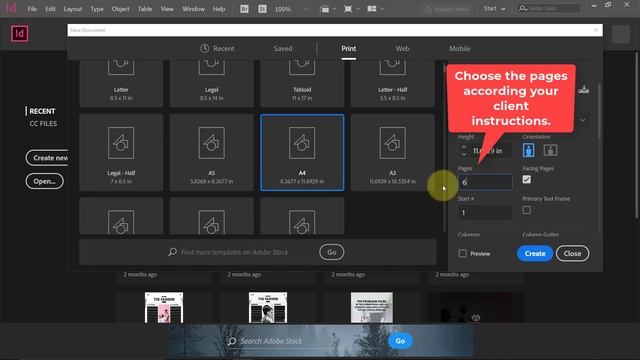Open the View menu
Image resolution: width=640 pixels, height=360 pixels.
167,9
